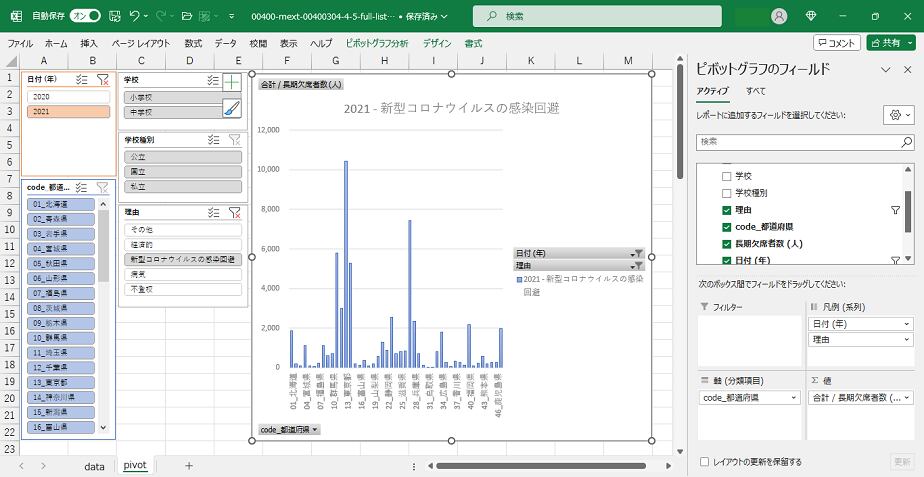Clear filter on 日付 (年) slicer

[x=103, y=79]
